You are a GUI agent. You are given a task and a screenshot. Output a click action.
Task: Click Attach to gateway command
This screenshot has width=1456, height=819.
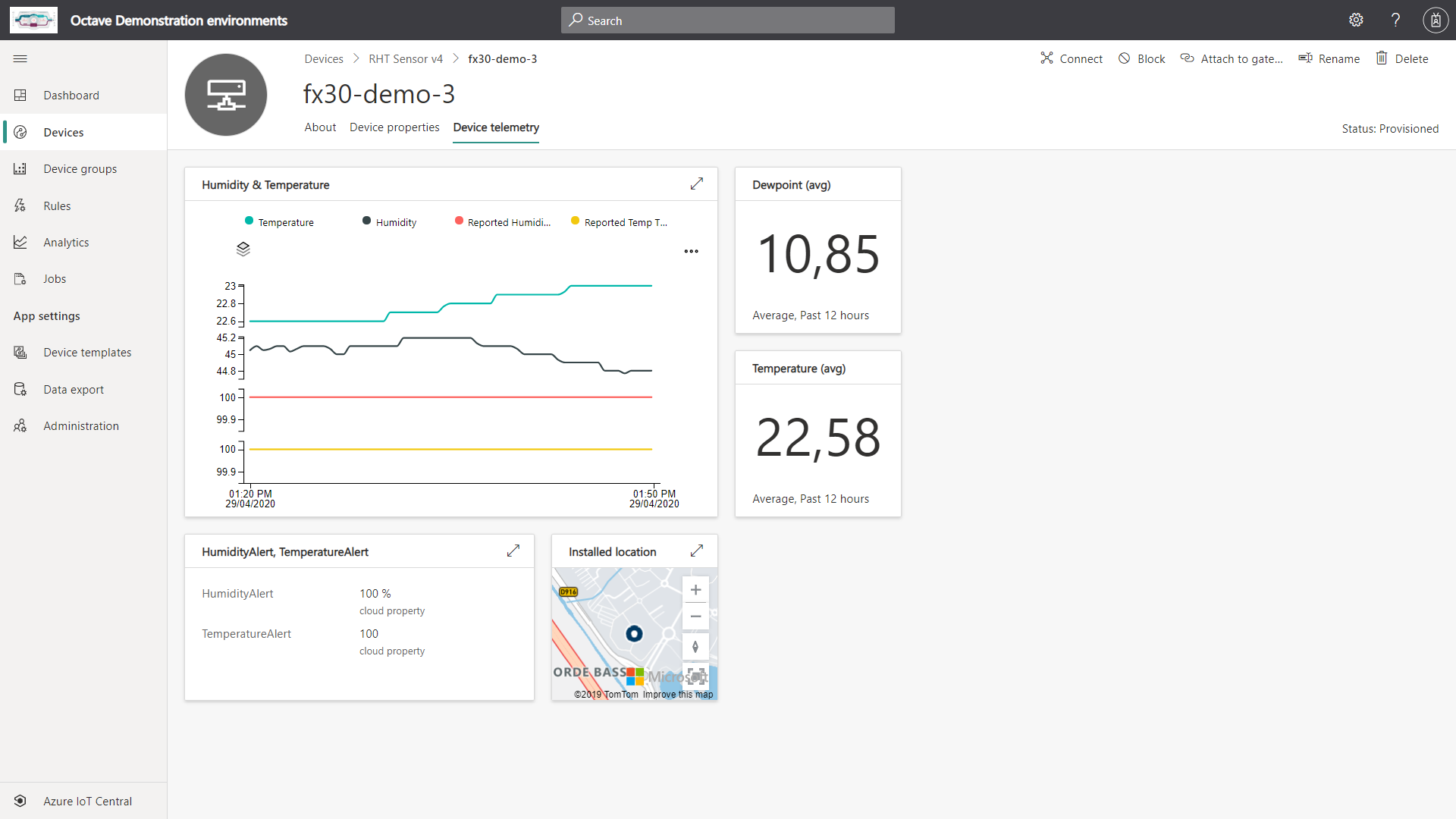point(1232,58)
